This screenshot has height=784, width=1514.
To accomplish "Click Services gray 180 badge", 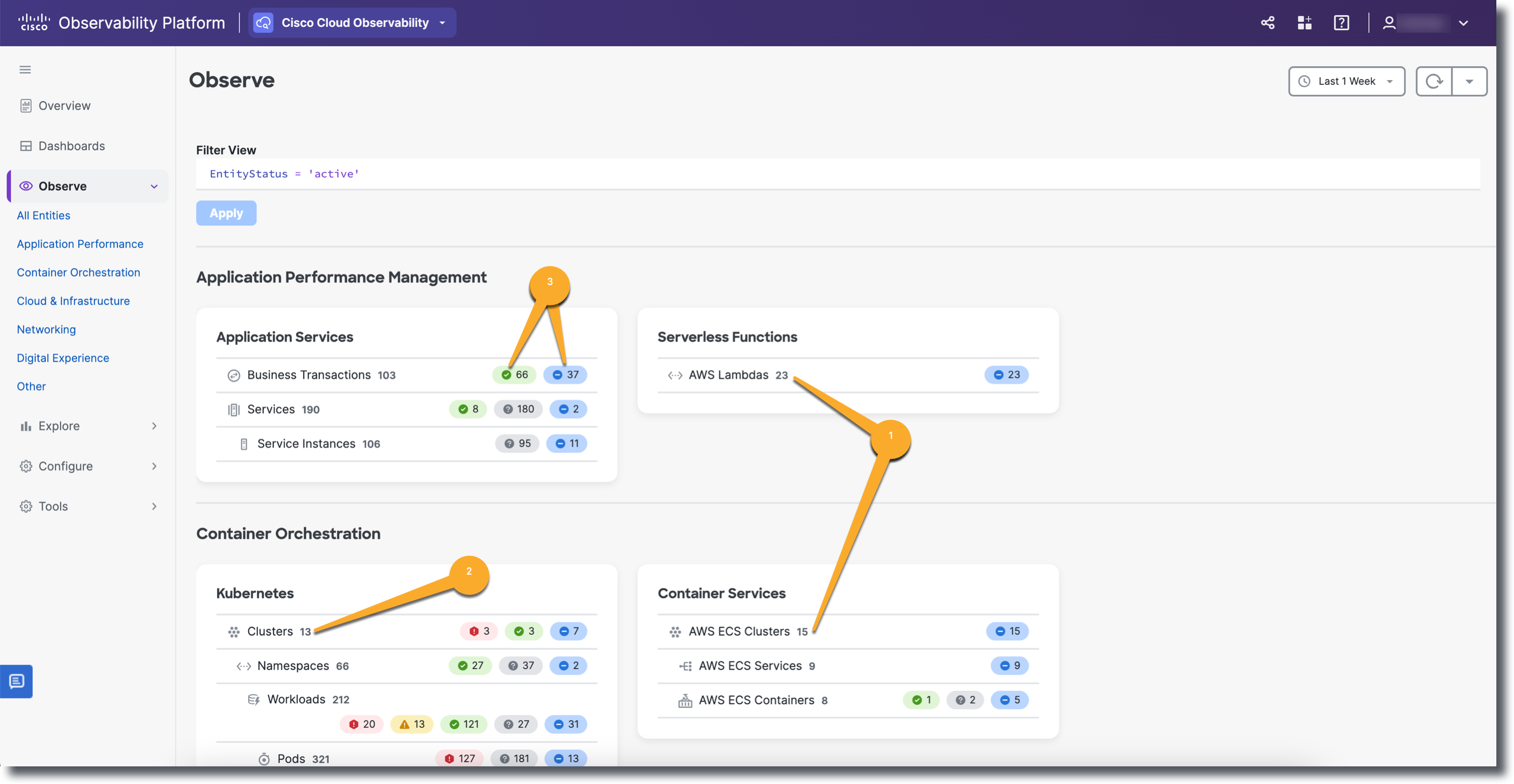I will point(518,410).
